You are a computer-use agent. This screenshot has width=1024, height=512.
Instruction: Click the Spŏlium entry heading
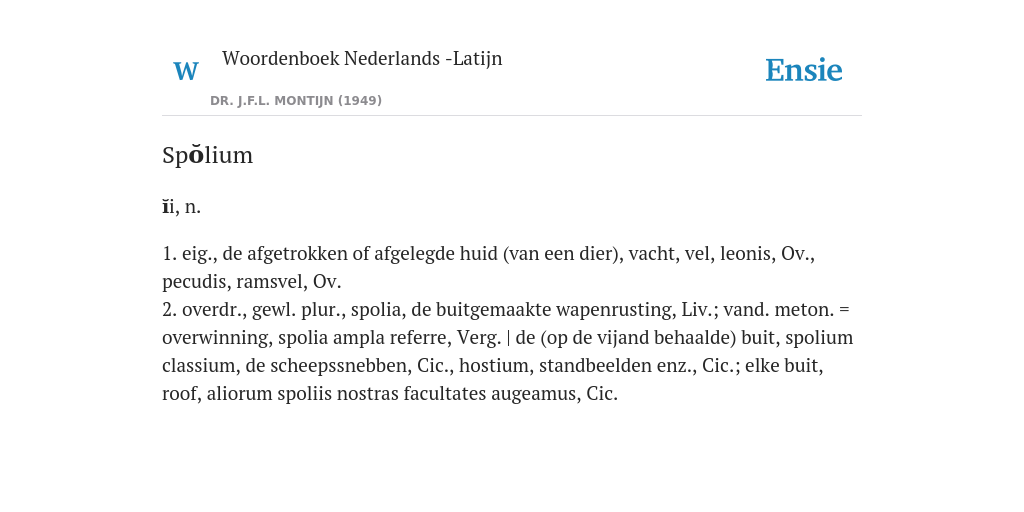(x=207, y=155)
